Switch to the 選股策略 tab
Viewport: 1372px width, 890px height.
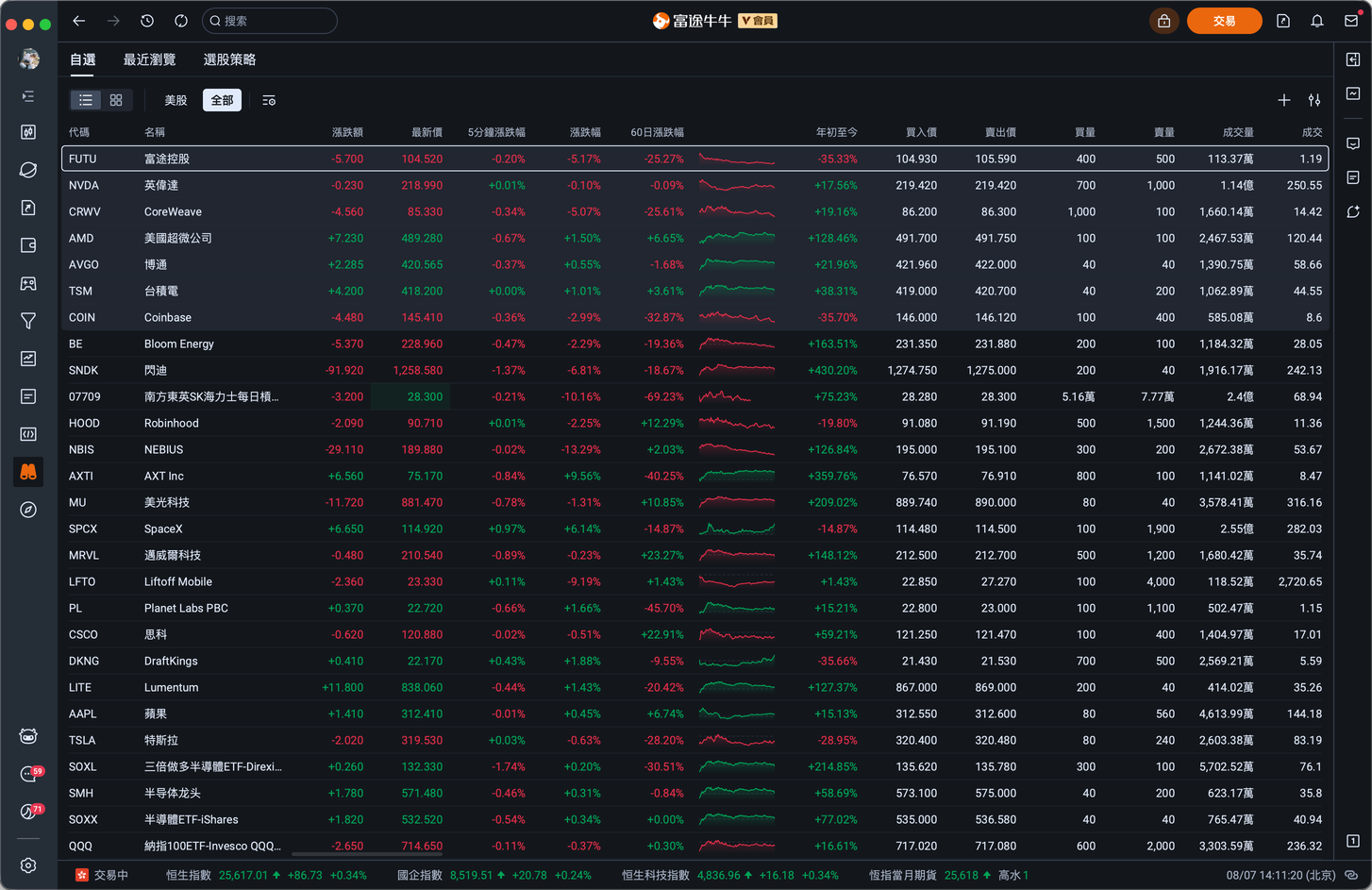coord(229,59)
